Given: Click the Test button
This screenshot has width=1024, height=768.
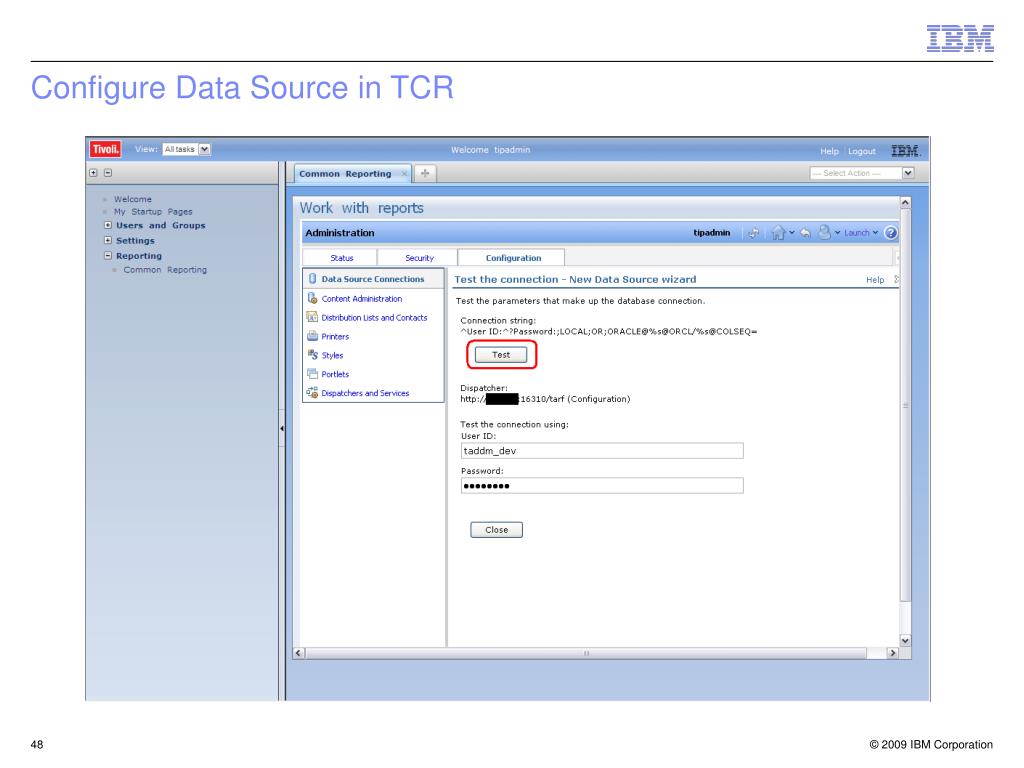Looking at the screenshot, I should [501, 355].
